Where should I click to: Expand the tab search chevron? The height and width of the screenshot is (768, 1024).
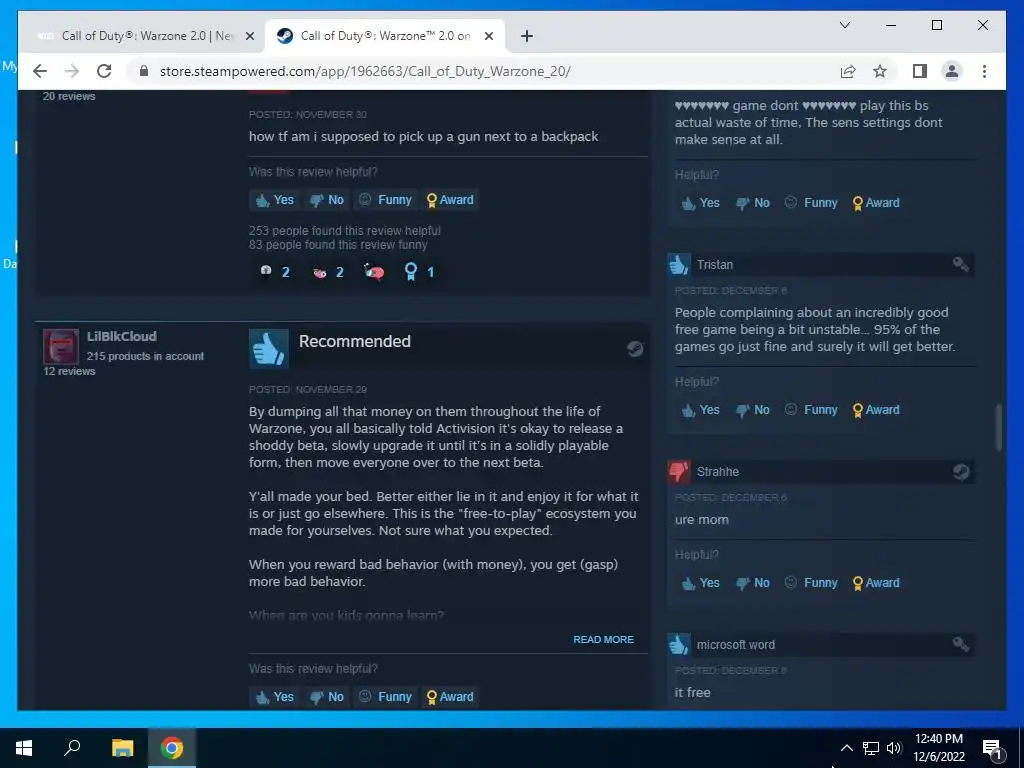click(844, 25)
